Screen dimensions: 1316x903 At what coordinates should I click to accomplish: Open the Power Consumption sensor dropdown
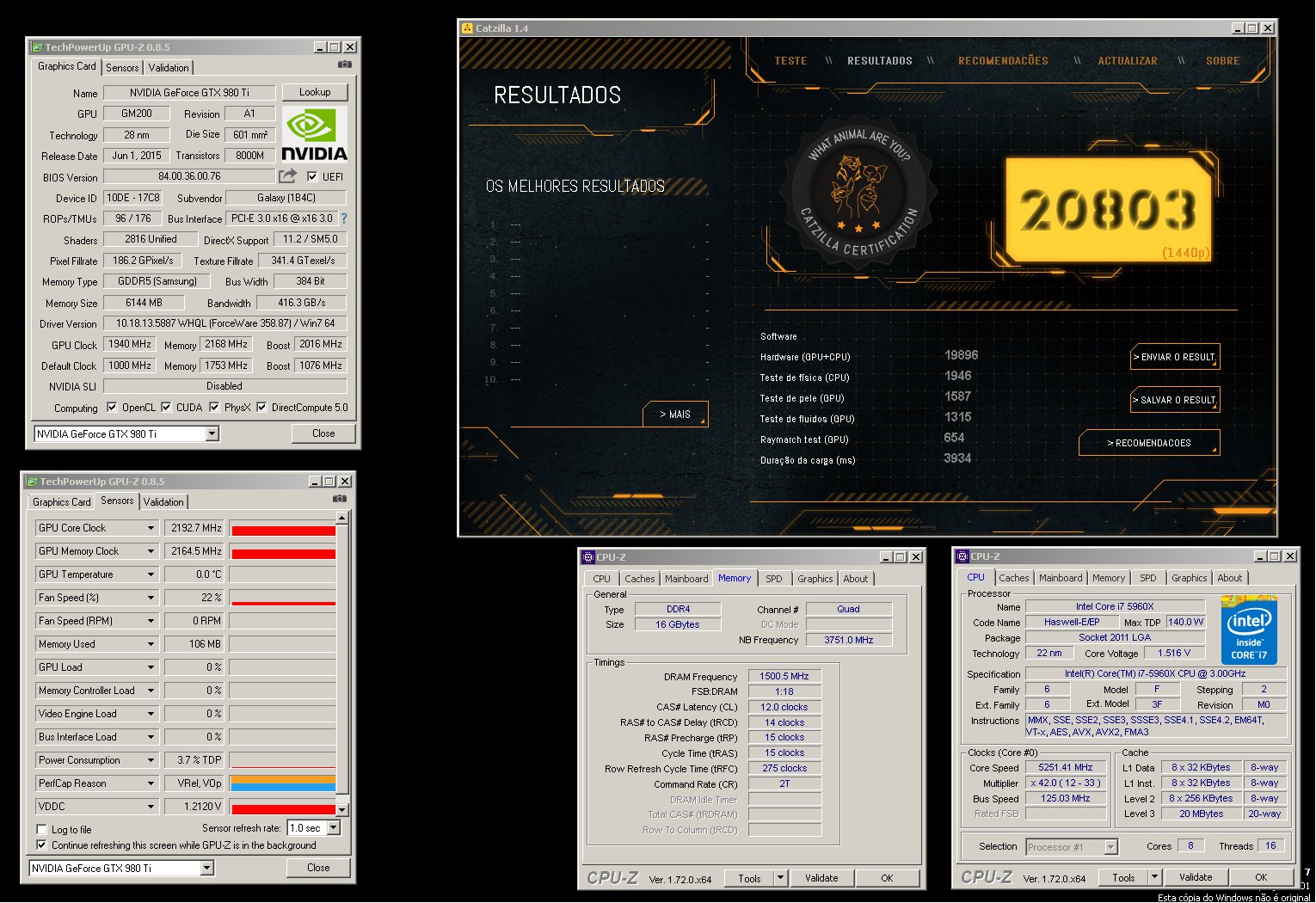click(x=151, y=760)
